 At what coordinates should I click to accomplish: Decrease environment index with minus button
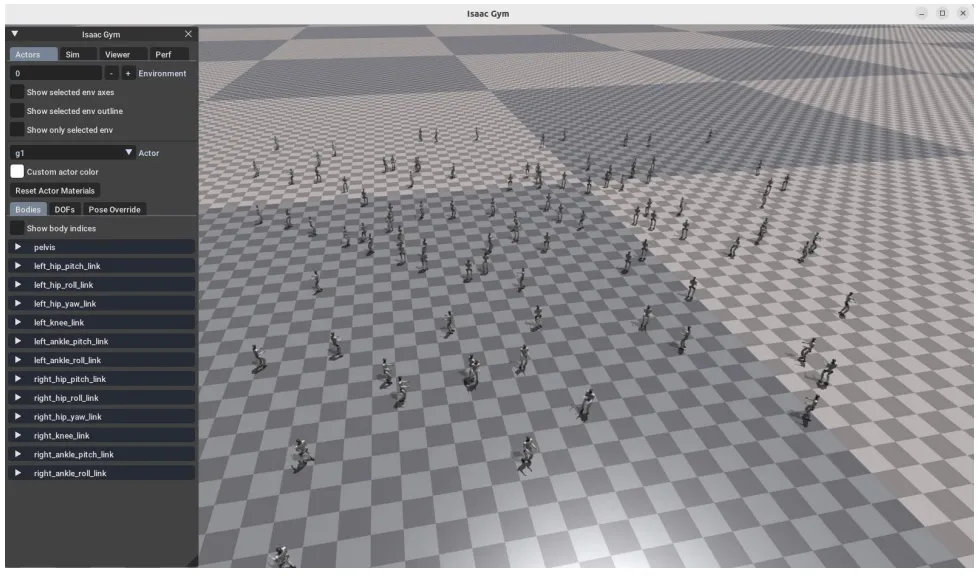click(111, 73)
